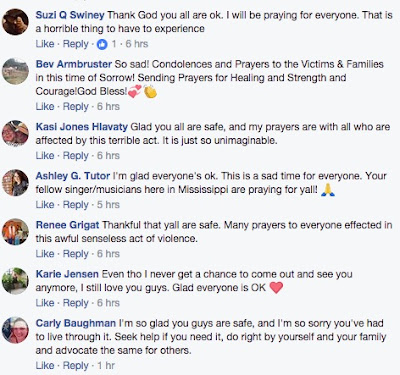Open Ashley G. Tutor's avatar
This screenshot has height=375, width=400.
point(15,183)
